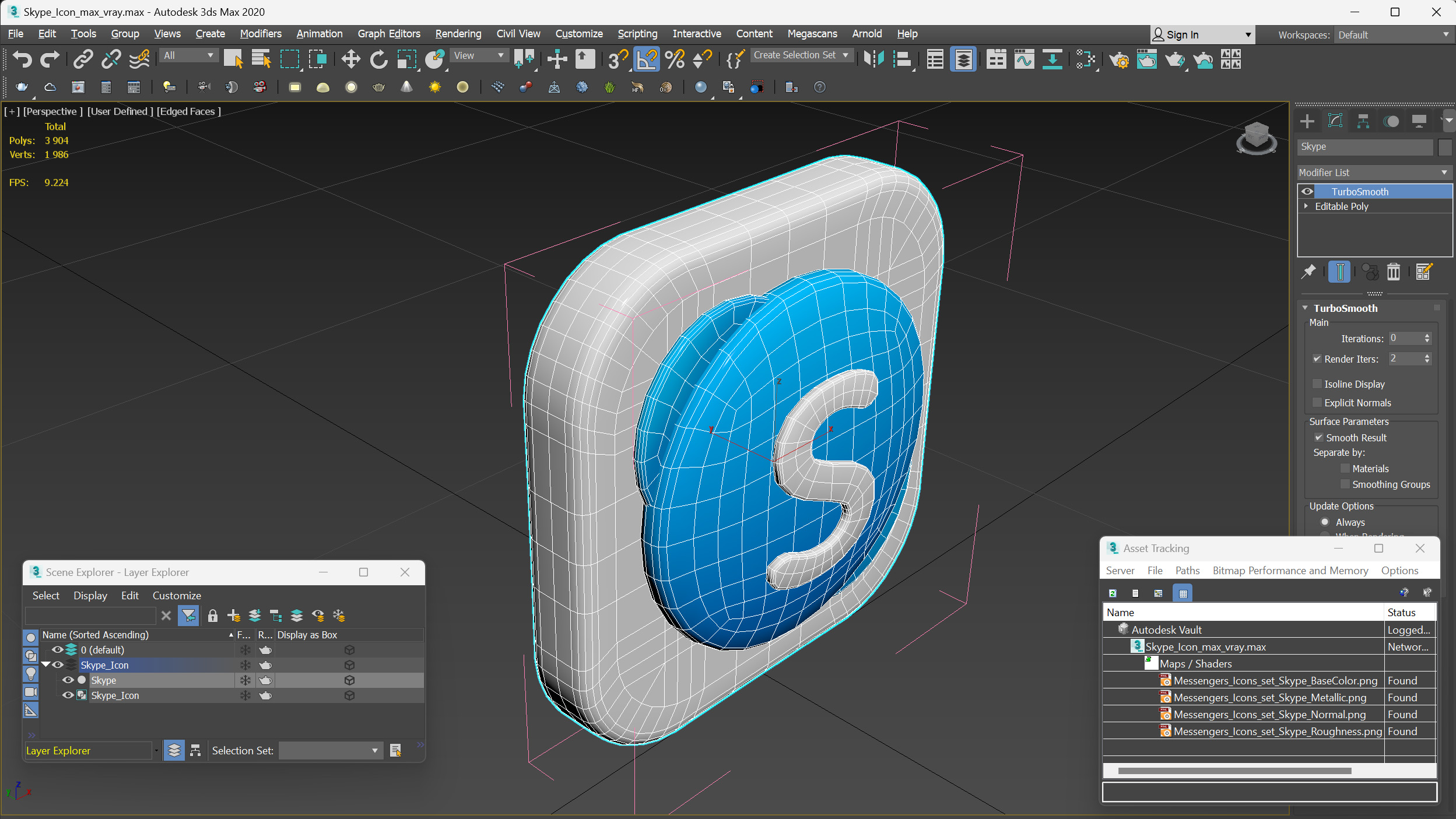Select the Rectangular Selection Region tool
The height and width of the screenshot is (819, 1456).
(x=290, y=59)
